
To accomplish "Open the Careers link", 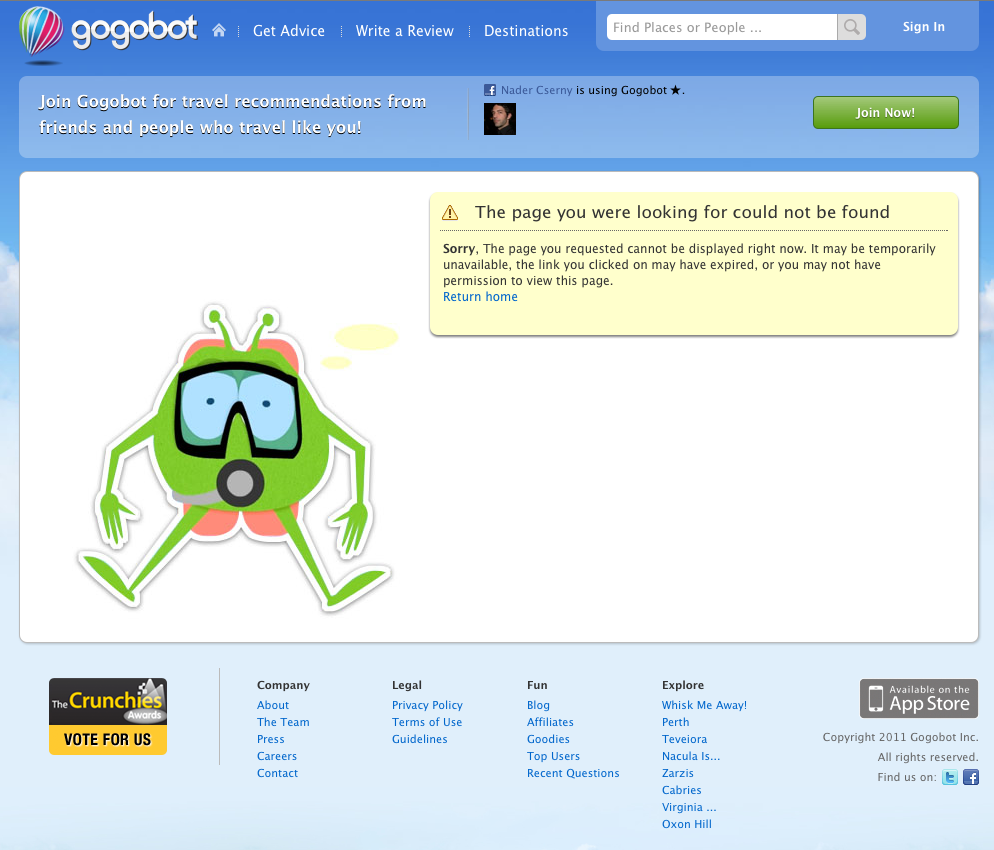I will coord(276,756).
